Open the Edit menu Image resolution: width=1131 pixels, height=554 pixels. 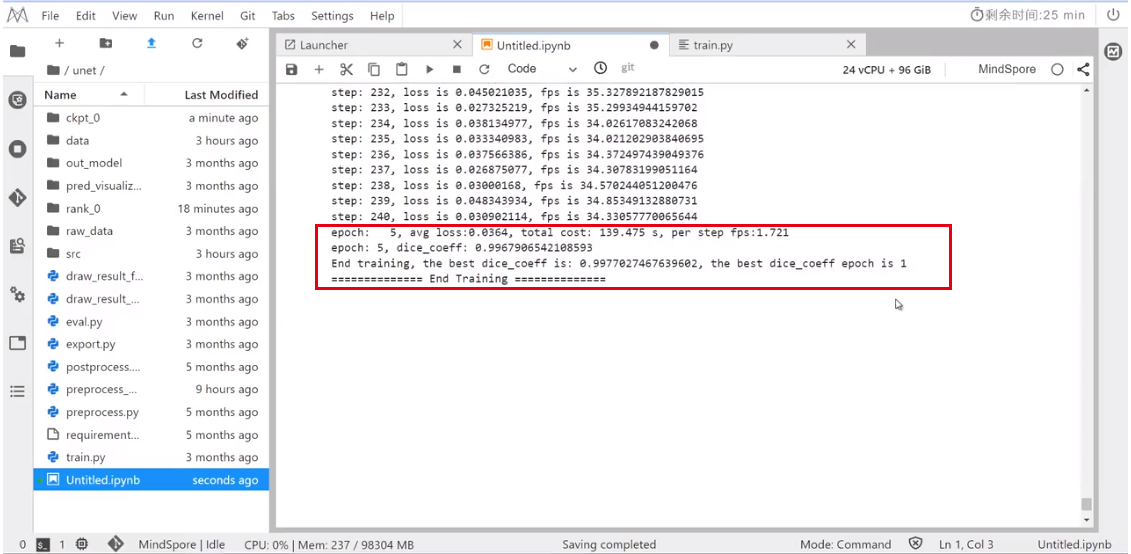(x=86, y=15)
